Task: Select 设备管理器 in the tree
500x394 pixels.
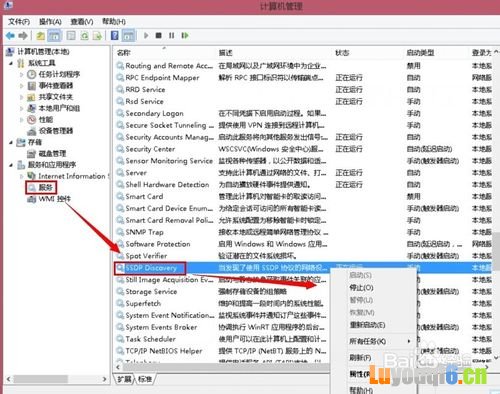Action: pyautogui.click(x=56, y=131)
